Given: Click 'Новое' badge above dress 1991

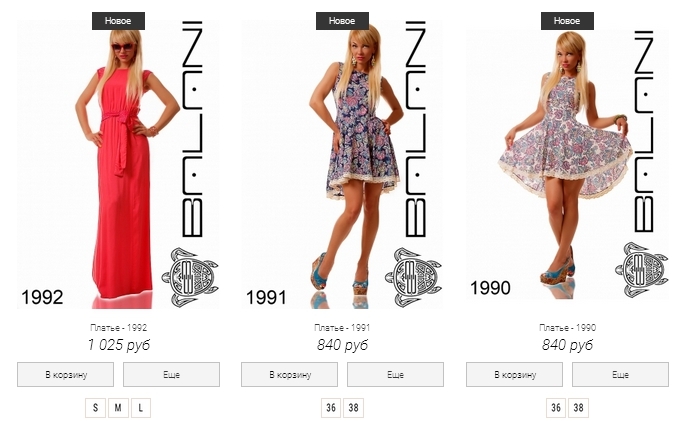Looking at the screenshot, I should 342,21.
